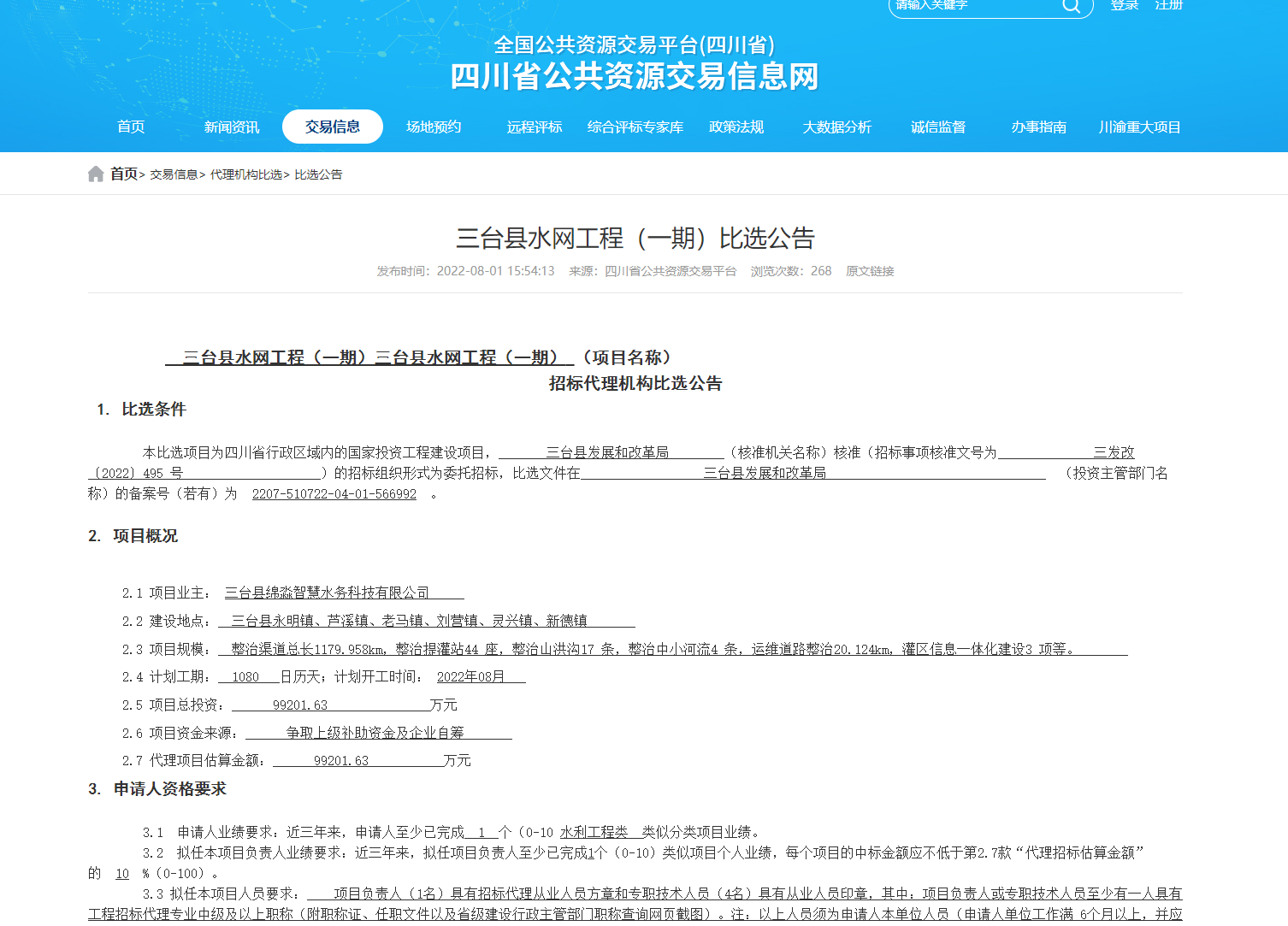Image resolution: width=1288 pixels, height=926 pixels.
Task: Open the 办事指南 menu item
Action: pos(1039,127)
